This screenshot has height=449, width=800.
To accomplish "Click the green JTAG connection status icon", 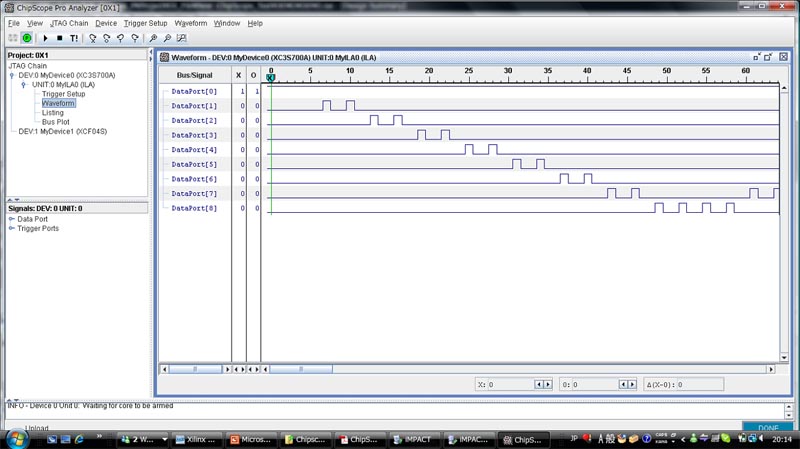I will [x=27, y=38].
